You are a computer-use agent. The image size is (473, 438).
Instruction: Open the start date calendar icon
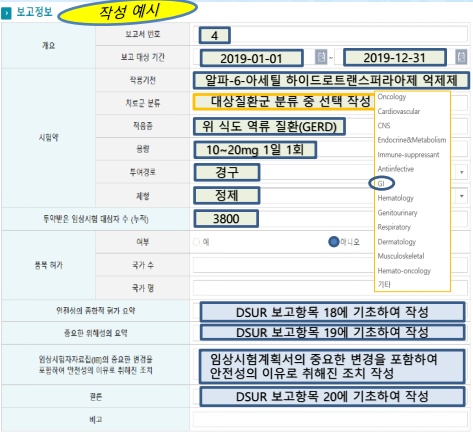pyautogui.click(x=321, y=57)
